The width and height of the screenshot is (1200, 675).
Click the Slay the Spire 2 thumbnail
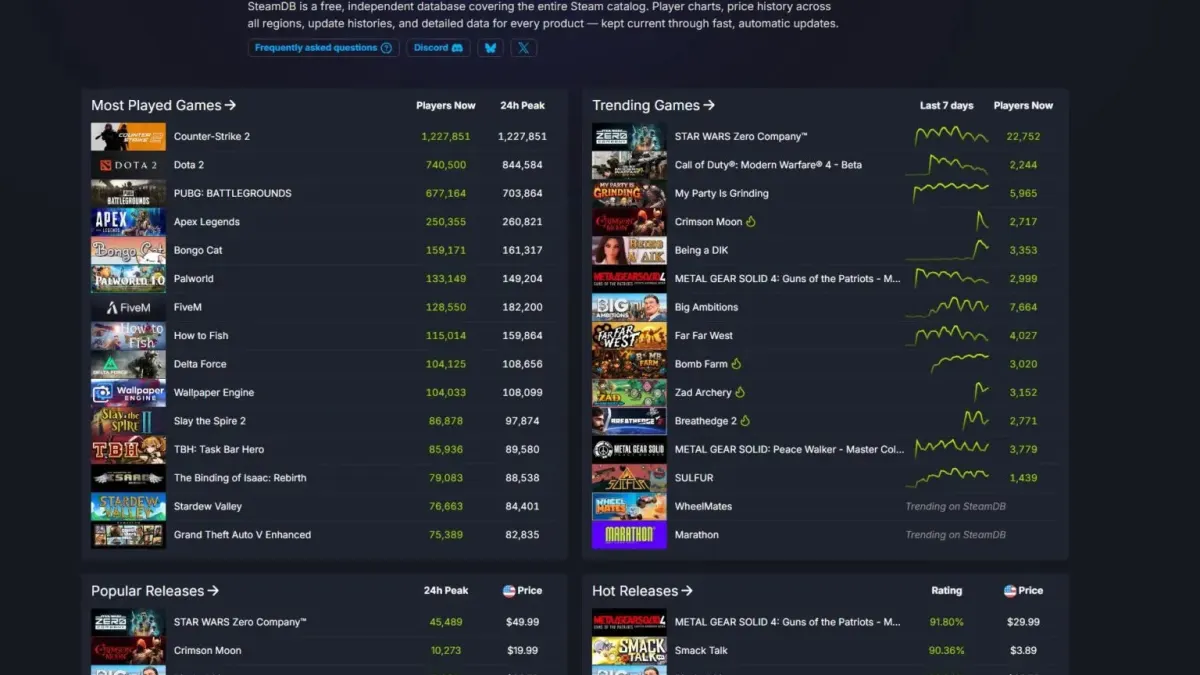[x=128, y=421]
